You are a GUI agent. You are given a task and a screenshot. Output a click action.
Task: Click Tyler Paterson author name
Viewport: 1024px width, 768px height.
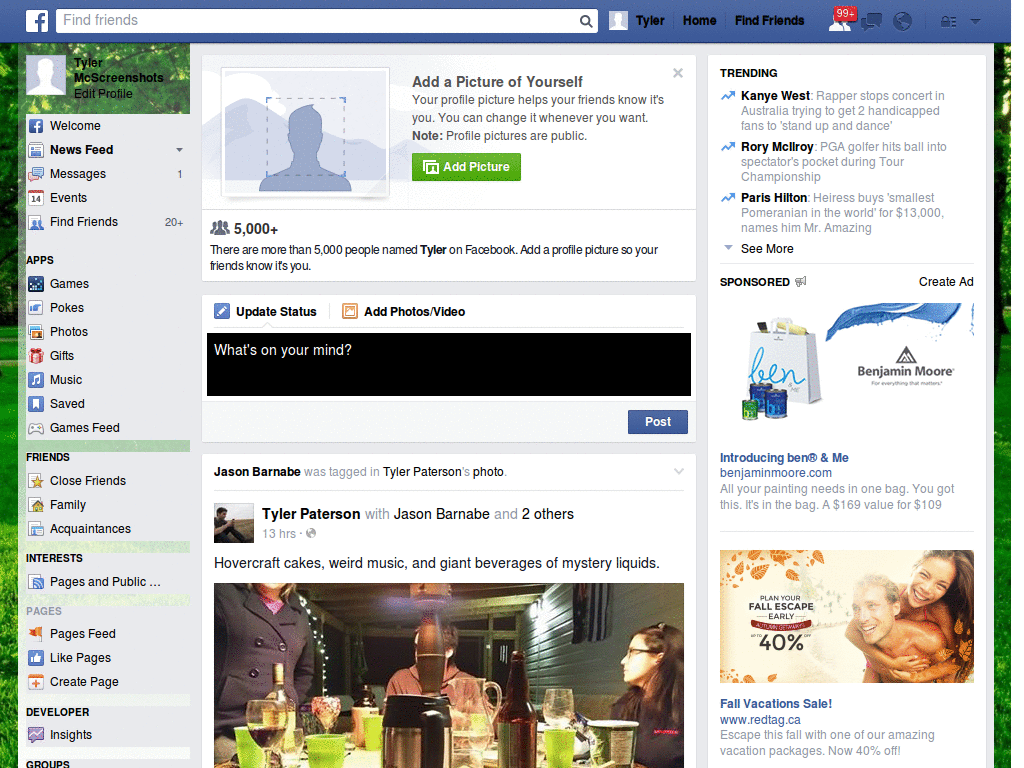311,514
